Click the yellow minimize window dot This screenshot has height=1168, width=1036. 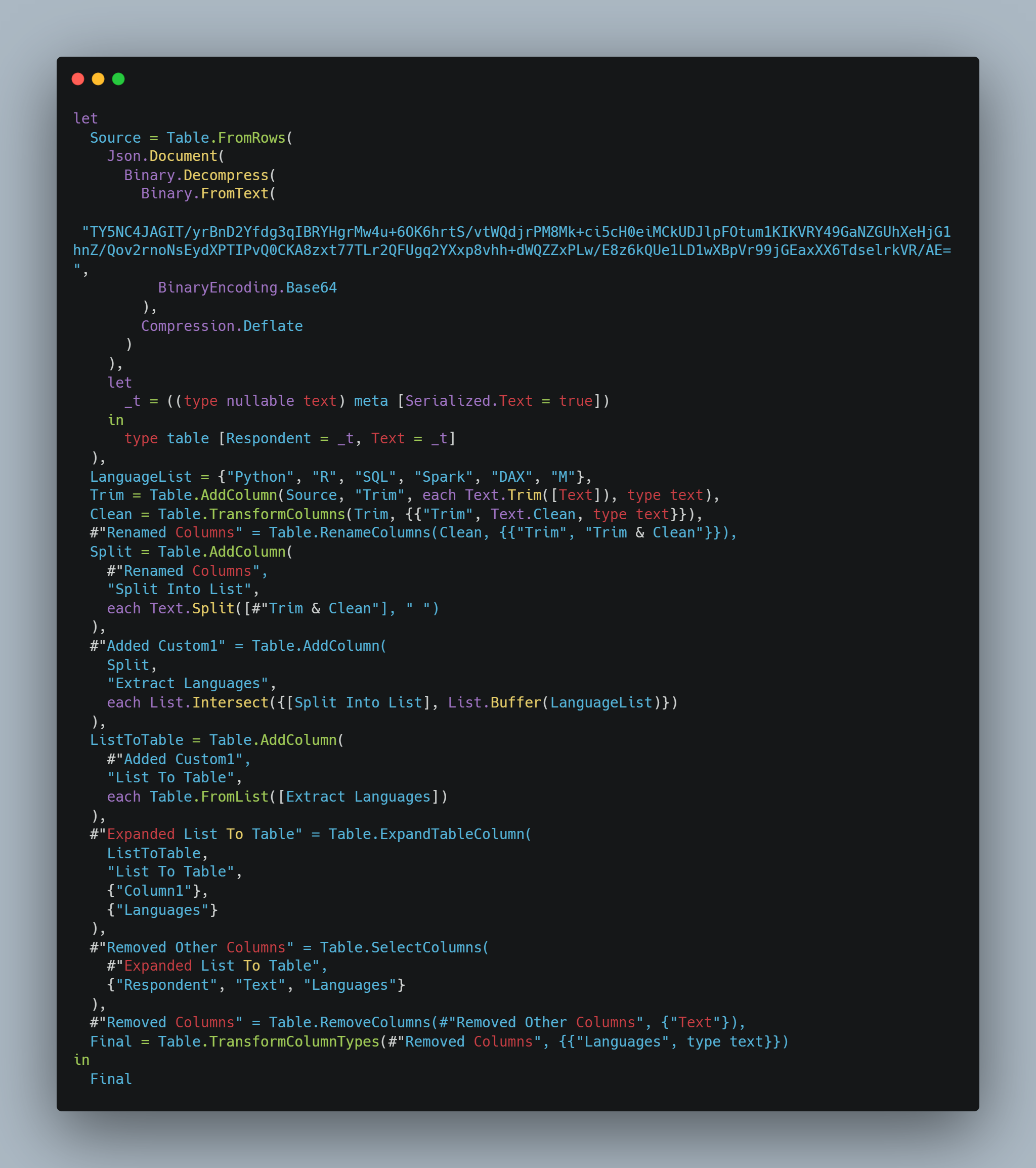click(98, 79)
